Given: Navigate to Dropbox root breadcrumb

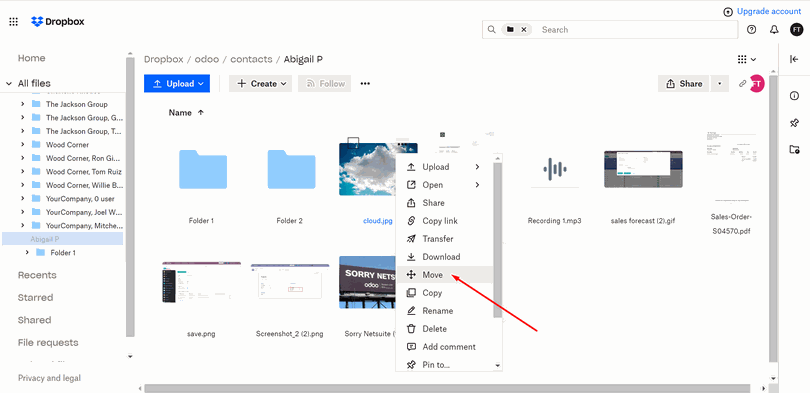Looking at the screenshot, I should point(164,59).
